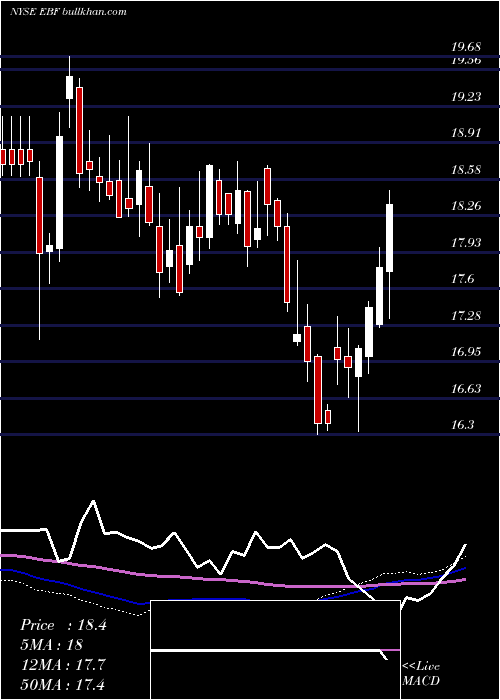This screenshot has width=500, height=700.
Task: Click the '50MA : 17.4' readout
Action: [62, 684]
